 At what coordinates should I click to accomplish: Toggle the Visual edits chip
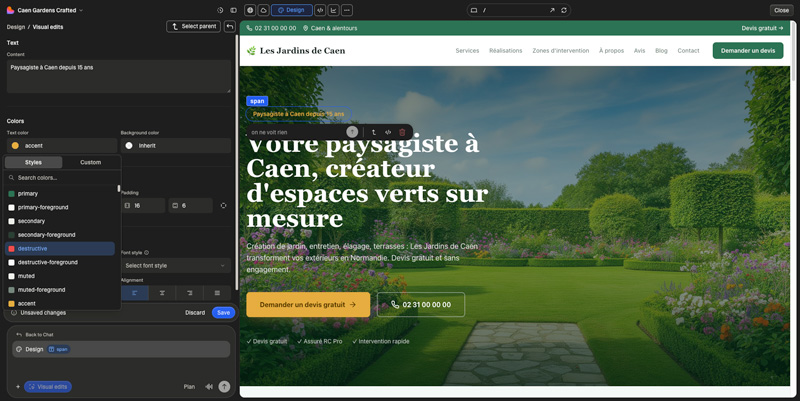click(48, 387)
